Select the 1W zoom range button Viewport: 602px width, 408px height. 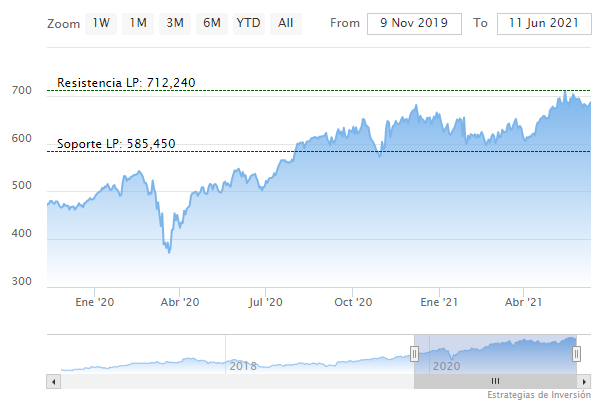(x=101, y=22)
